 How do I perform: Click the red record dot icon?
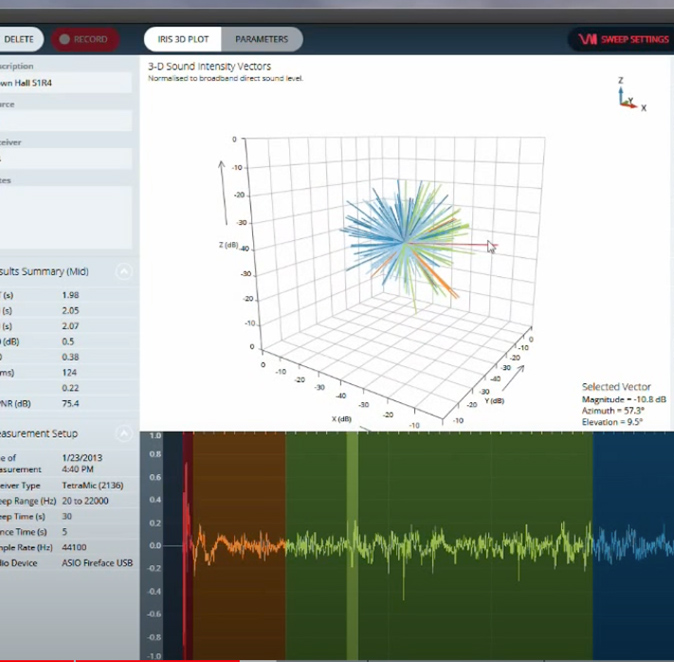tap(64, 40)
